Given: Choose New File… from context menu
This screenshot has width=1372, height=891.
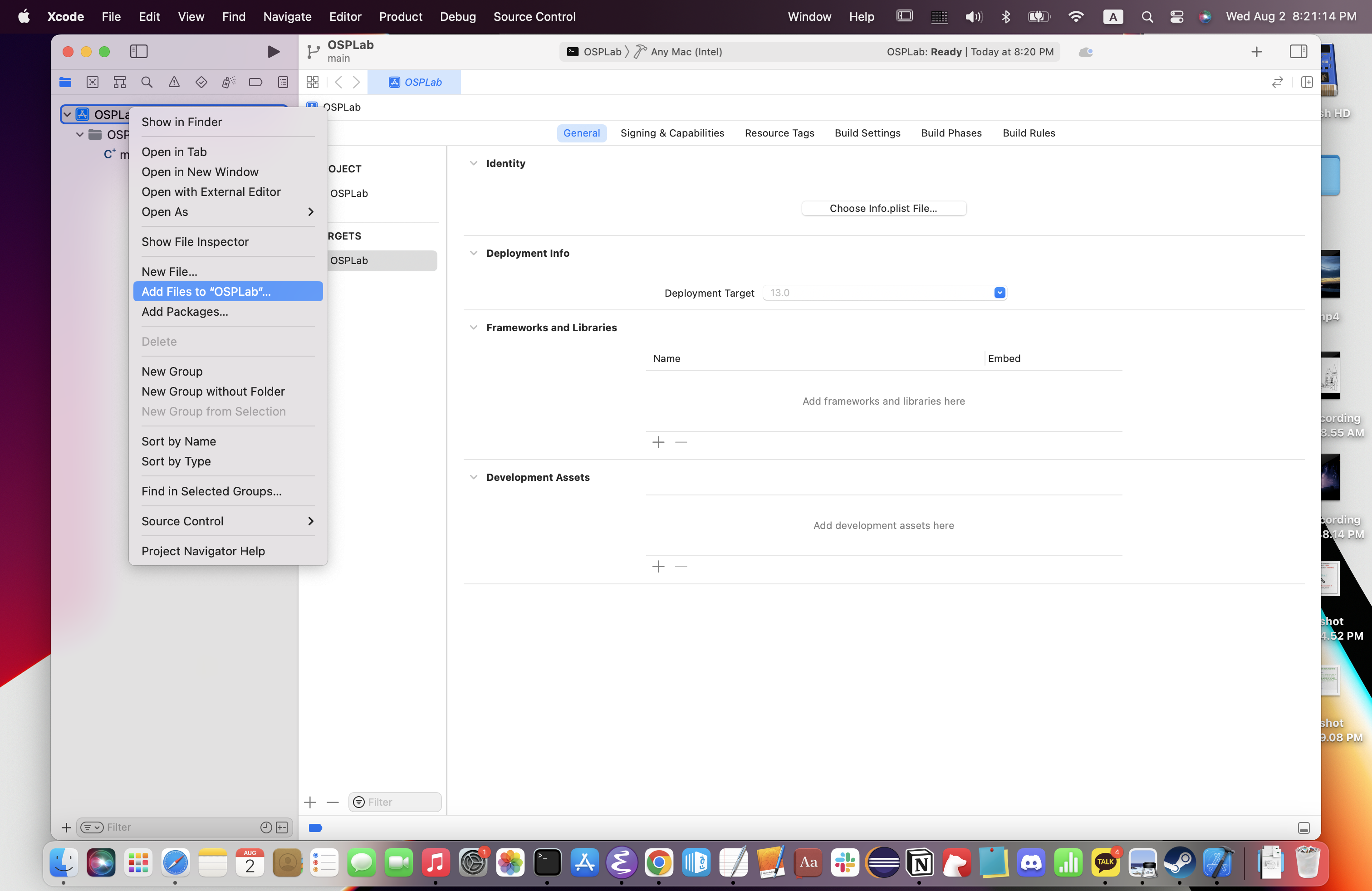Looking at the screenshot, I should [x=228, y=271].
